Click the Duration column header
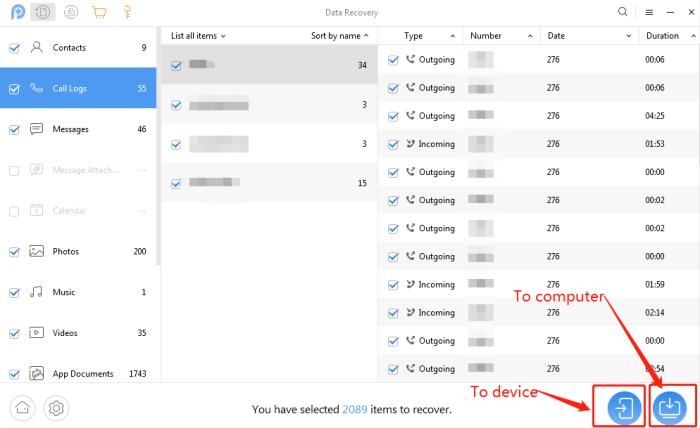 pyautogui.click(x=662, y=35)
